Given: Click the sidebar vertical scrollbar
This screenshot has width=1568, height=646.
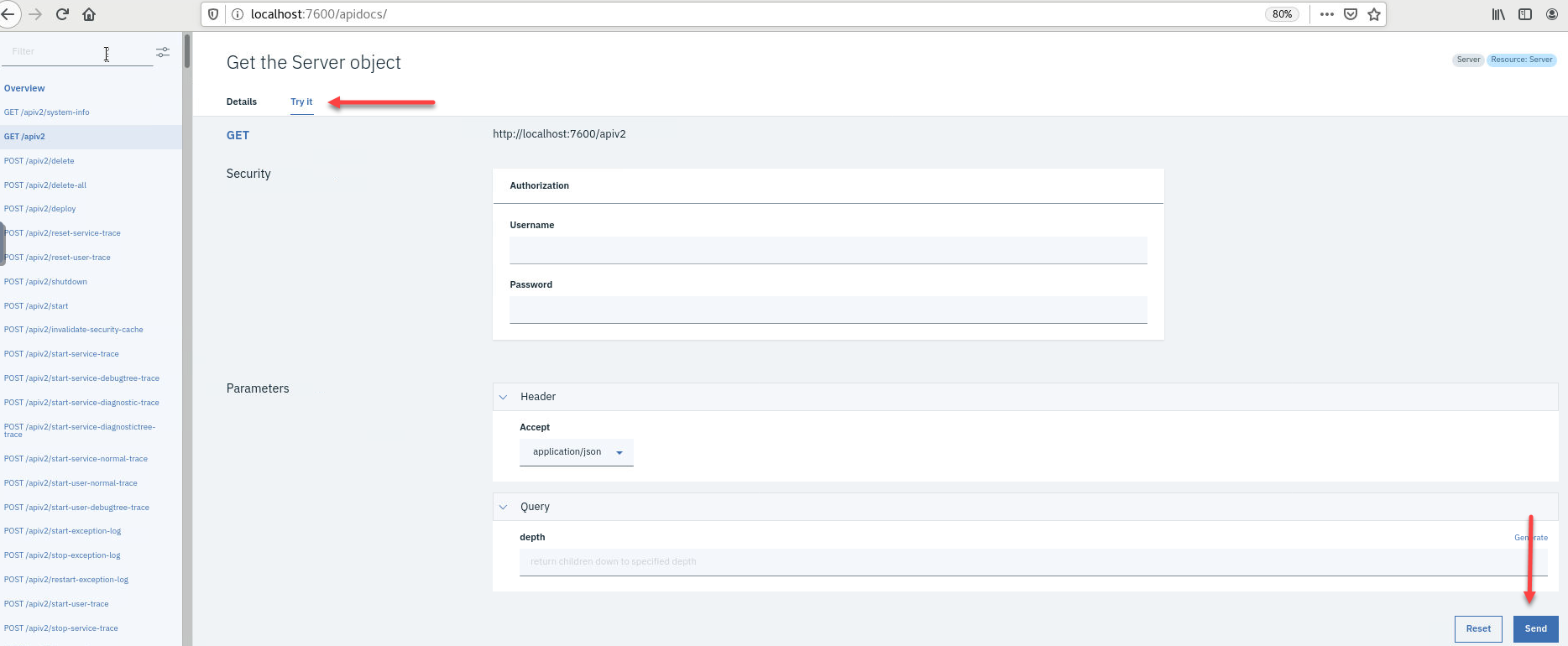Looking at the screenshot, I should (x=187, y=52).
